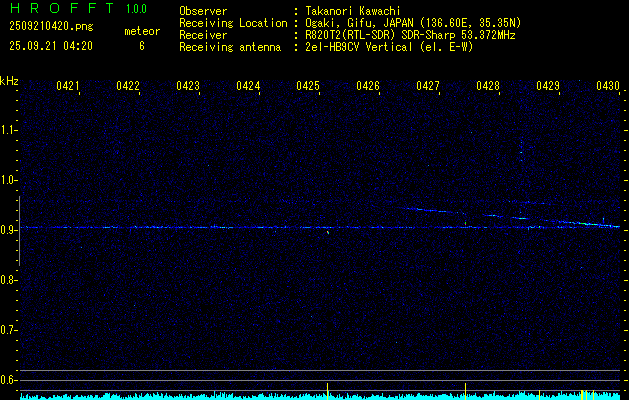Click the 0.9 kHz frequency label
Viewport: 629px width, 400px height.
pos(8,230)
